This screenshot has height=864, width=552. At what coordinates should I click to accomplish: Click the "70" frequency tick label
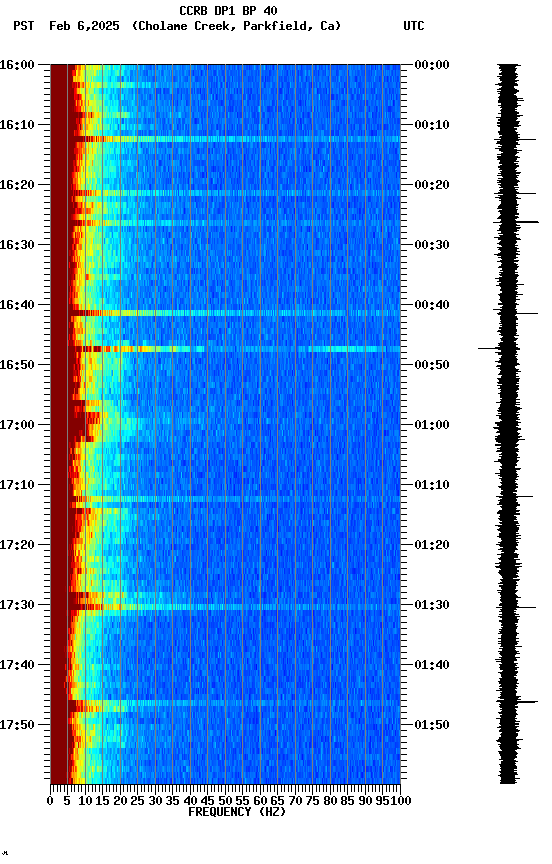point(295,801)
